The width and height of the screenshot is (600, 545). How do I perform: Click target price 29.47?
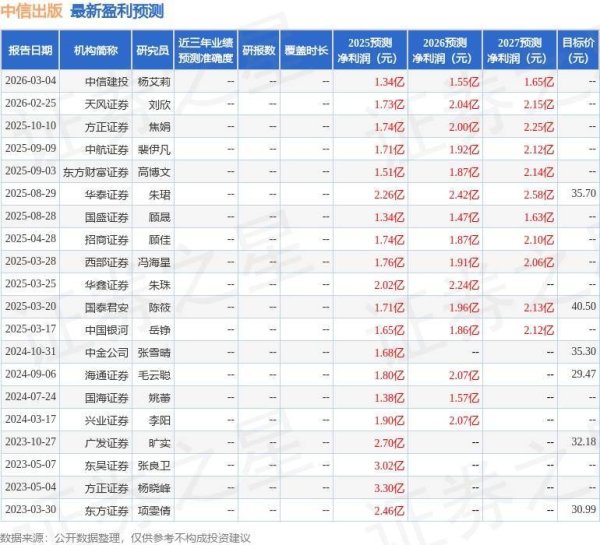[584, 374]
